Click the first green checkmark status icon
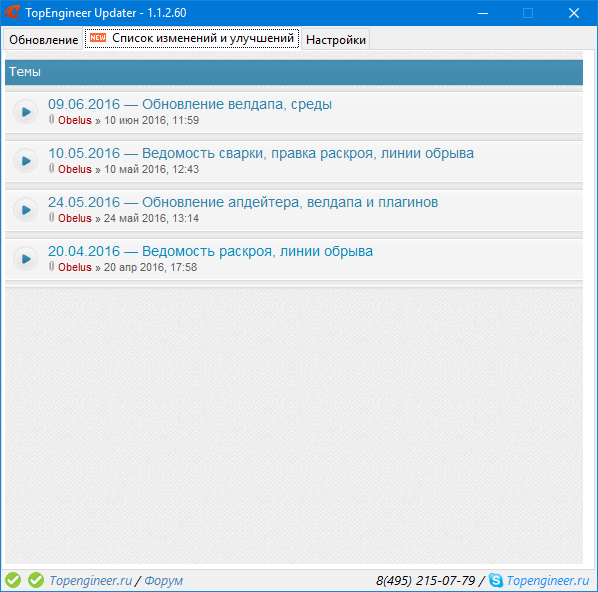 (13, 580)
